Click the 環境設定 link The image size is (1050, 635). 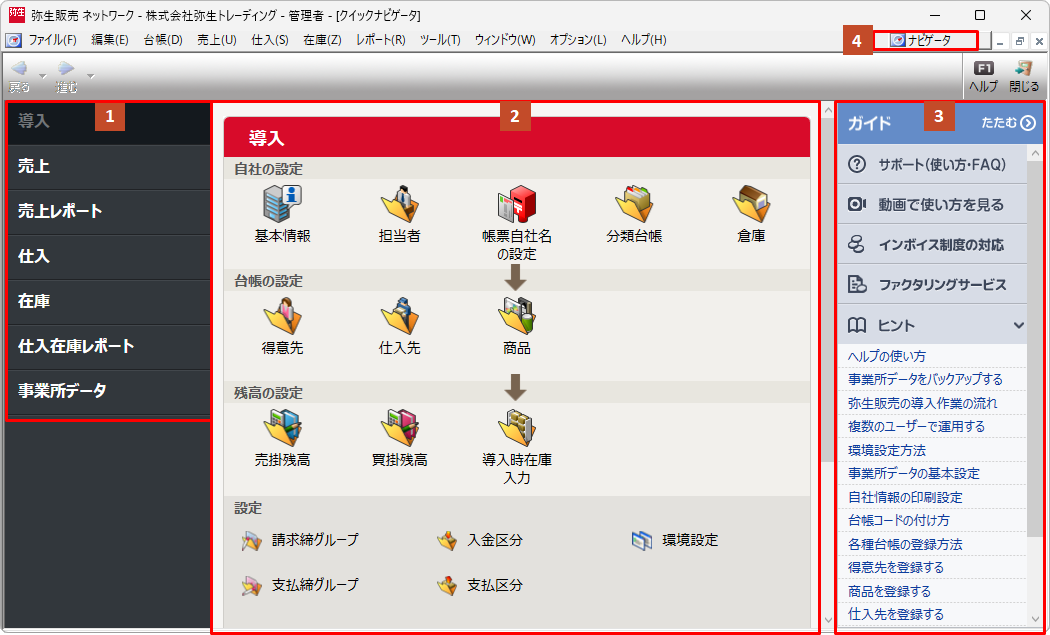pyautogui.click(x=689, y=540)
